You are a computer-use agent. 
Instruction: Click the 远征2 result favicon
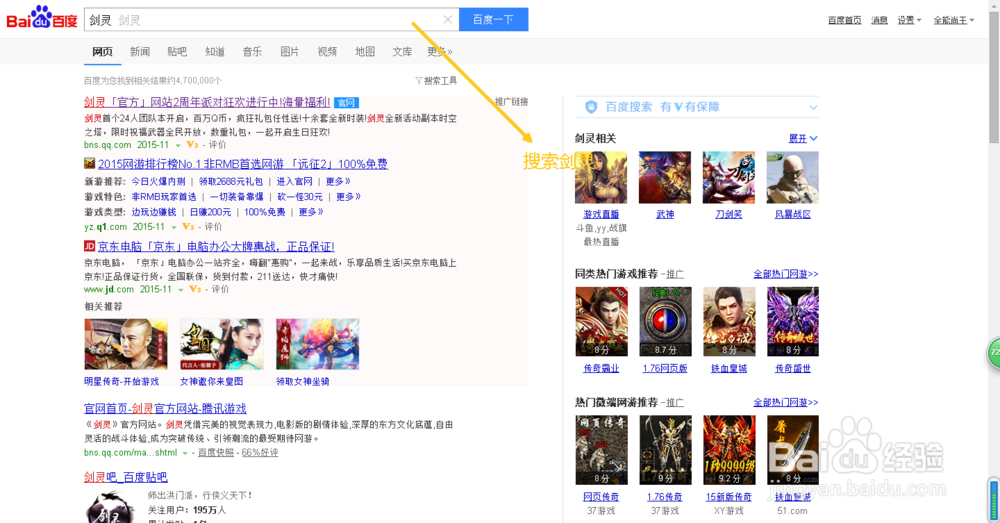pyautogui.click(x=89, y=163)
